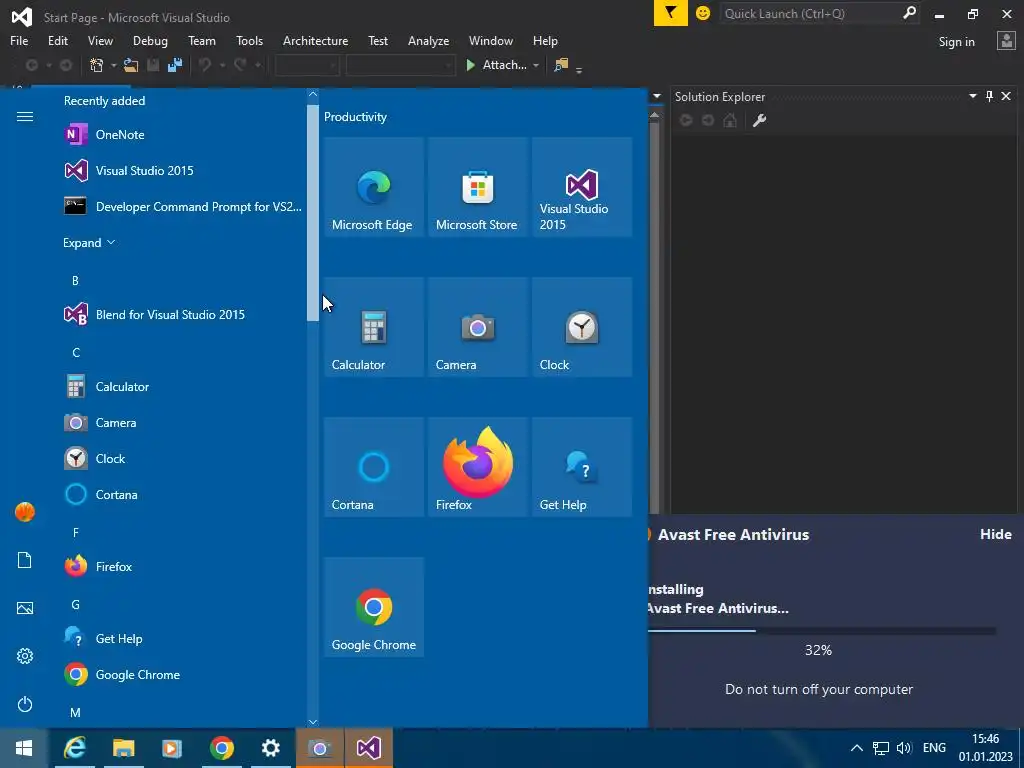Open the View menu
Viewport: 1024px width, 768px height.
click(100, 40)
